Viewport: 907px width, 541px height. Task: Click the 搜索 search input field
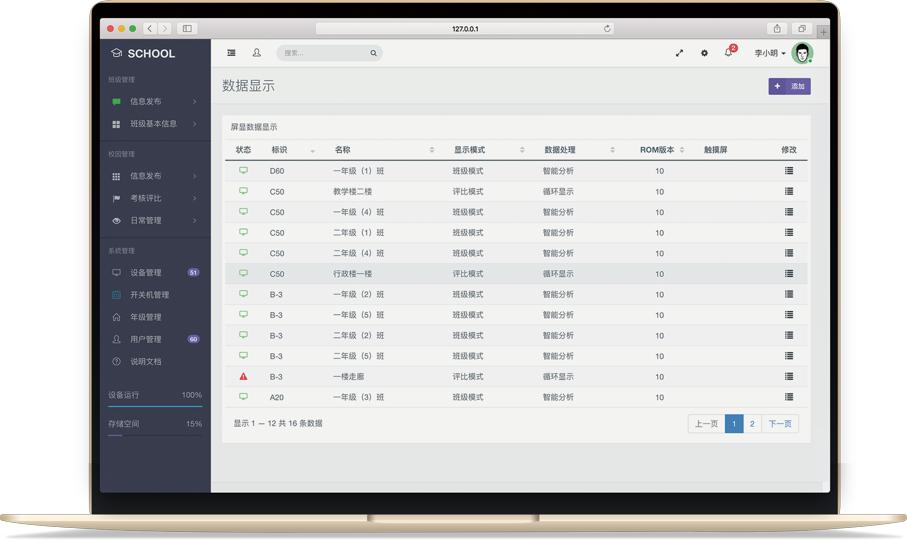pyautogui.click(x=322, y=53)
